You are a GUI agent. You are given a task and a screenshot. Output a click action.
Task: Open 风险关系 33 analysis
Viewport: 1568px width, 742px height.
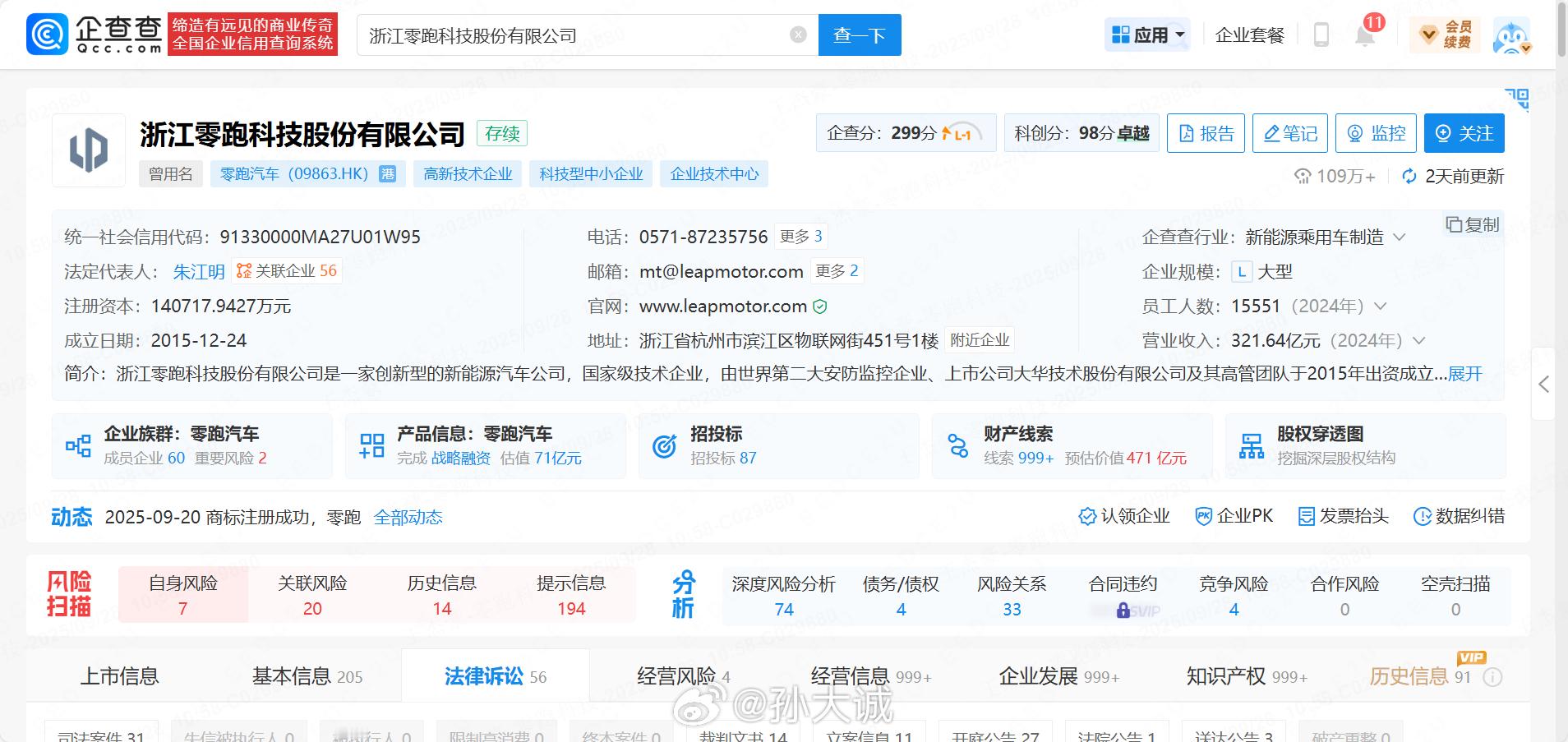coord(1012,596)
